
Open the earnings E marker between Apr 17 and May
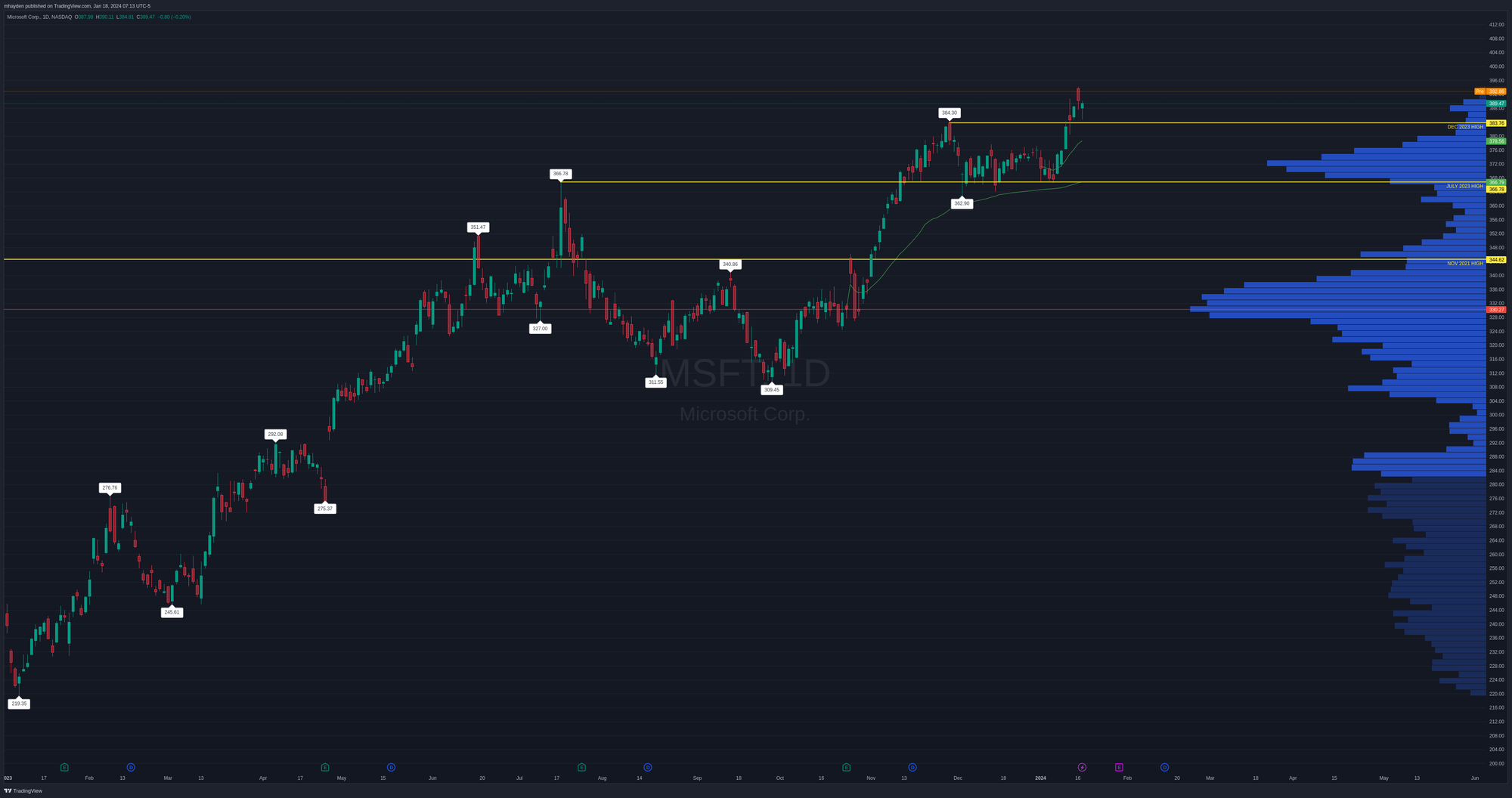coord(325,767)
